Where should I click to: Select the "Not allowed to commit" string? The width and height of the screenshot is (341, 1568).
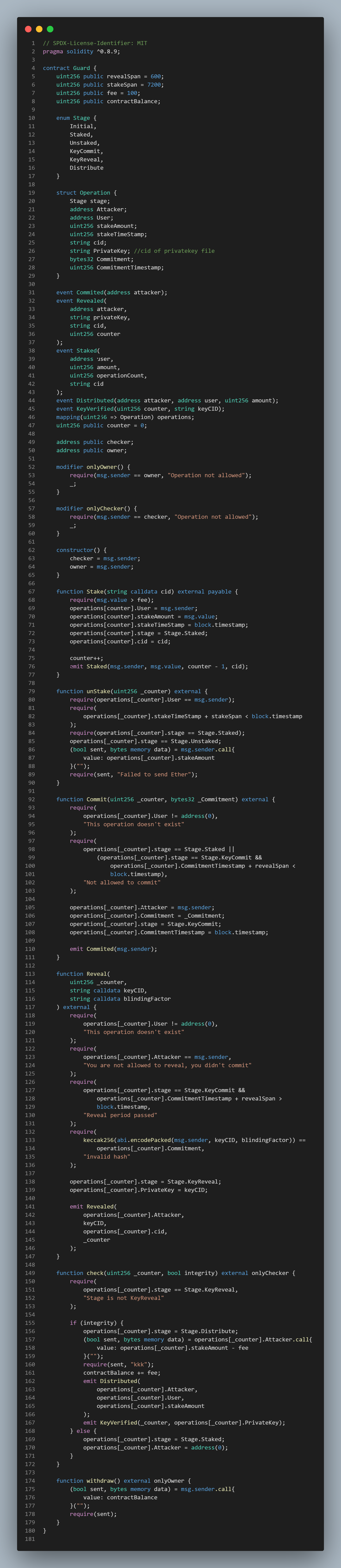click(x=122, y=883)
